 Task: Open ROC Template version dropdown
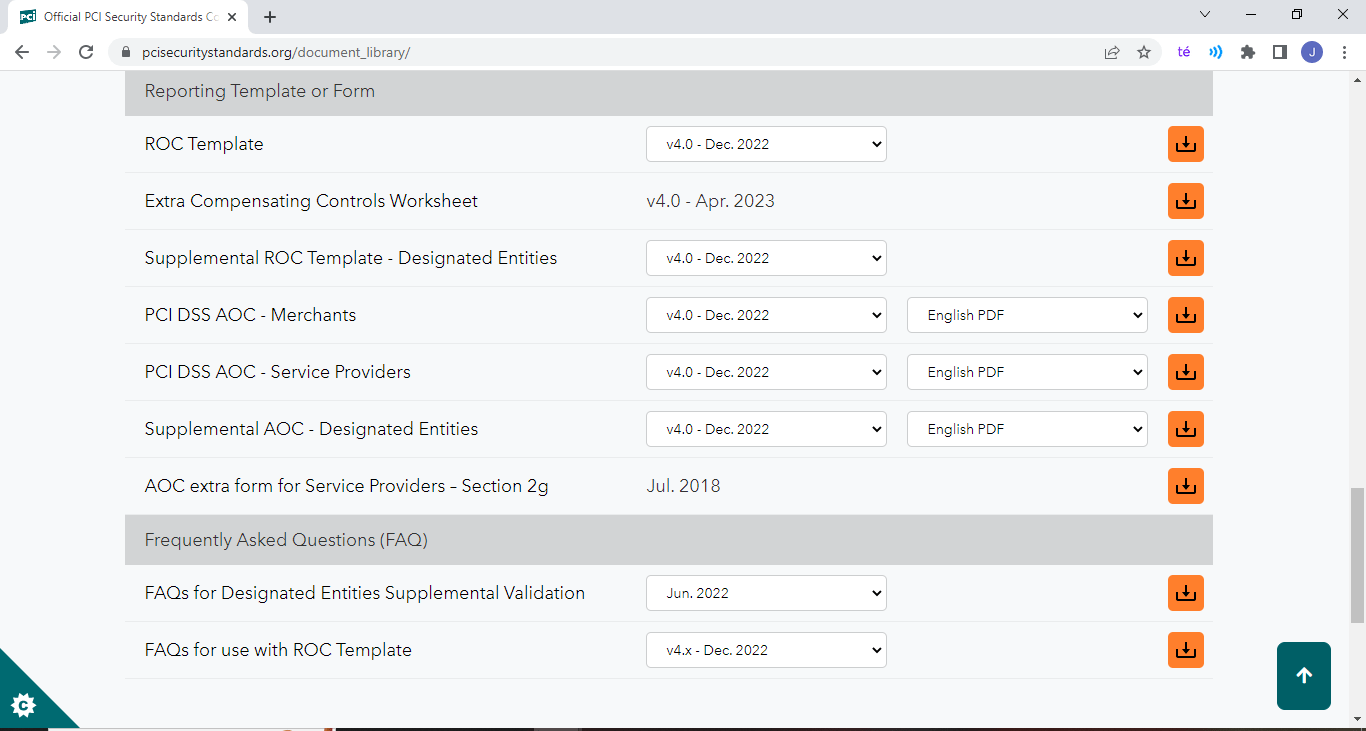pos(766,144)
